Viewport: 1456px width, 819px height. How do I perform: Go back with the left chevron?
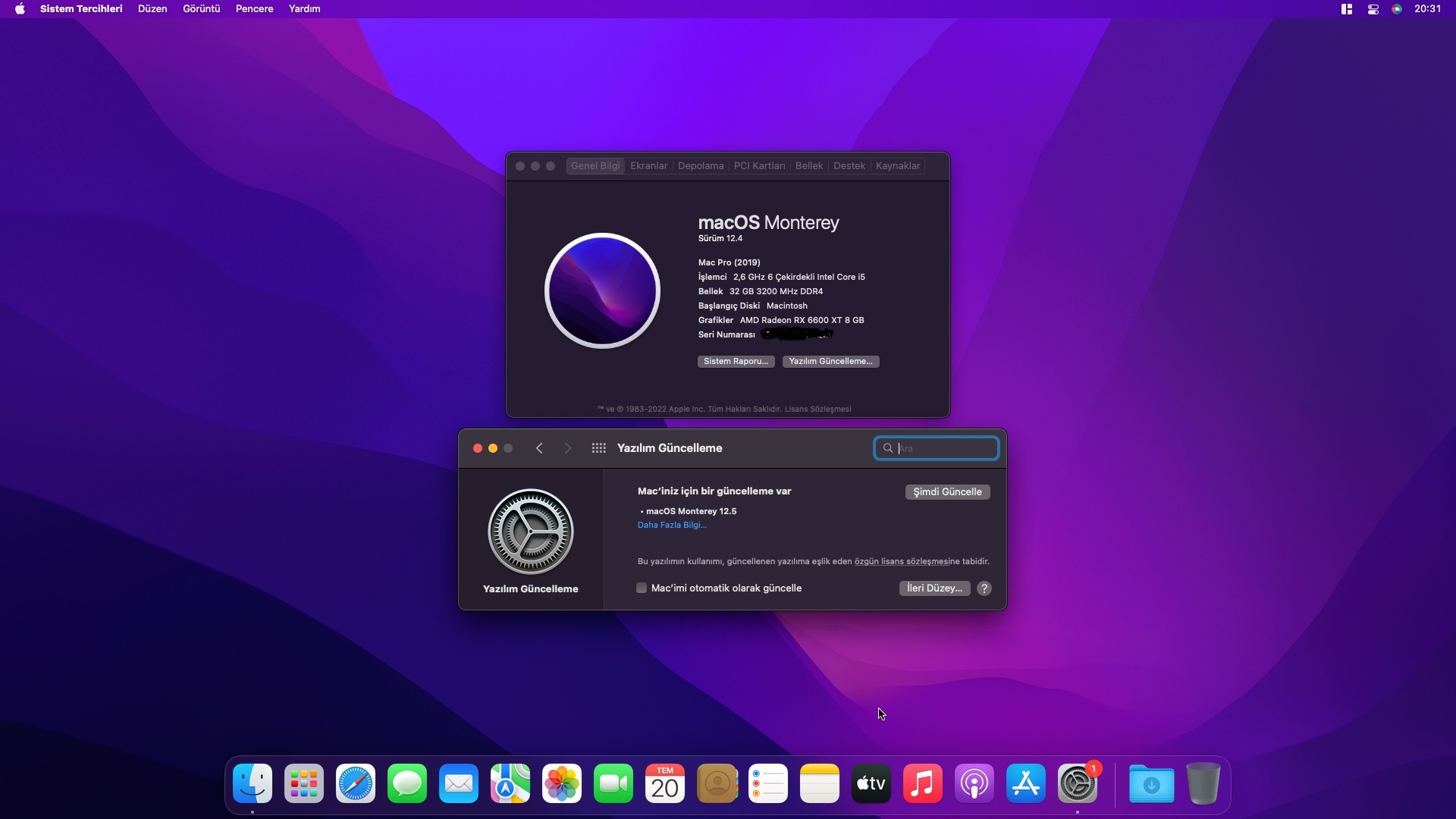(539, 448)
